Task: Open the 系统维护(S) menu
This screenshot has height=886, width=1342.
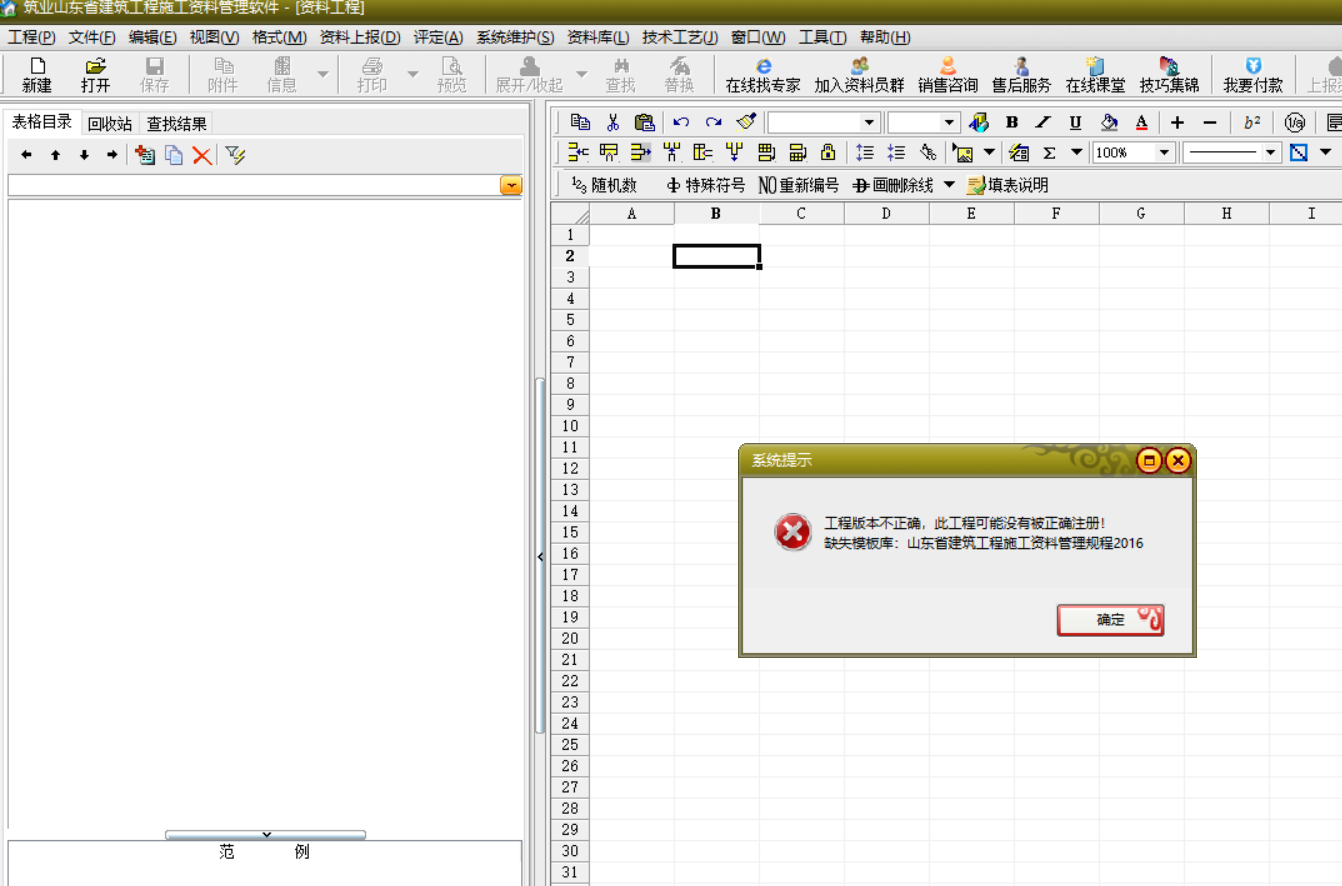Action: [515, 38]
